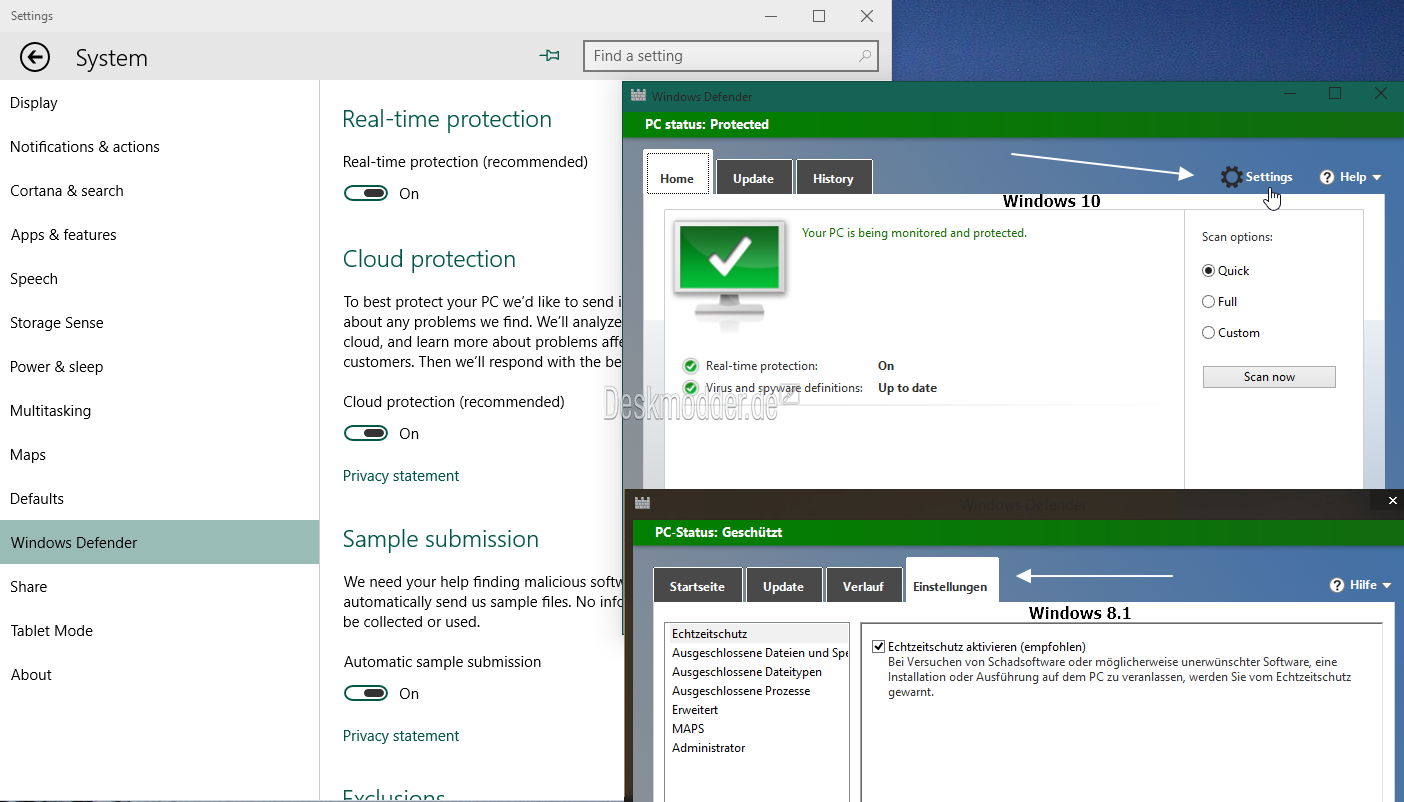The image size is (1404, 802).
Task: Click the Real-time protection green check icon
Action: 690,366
